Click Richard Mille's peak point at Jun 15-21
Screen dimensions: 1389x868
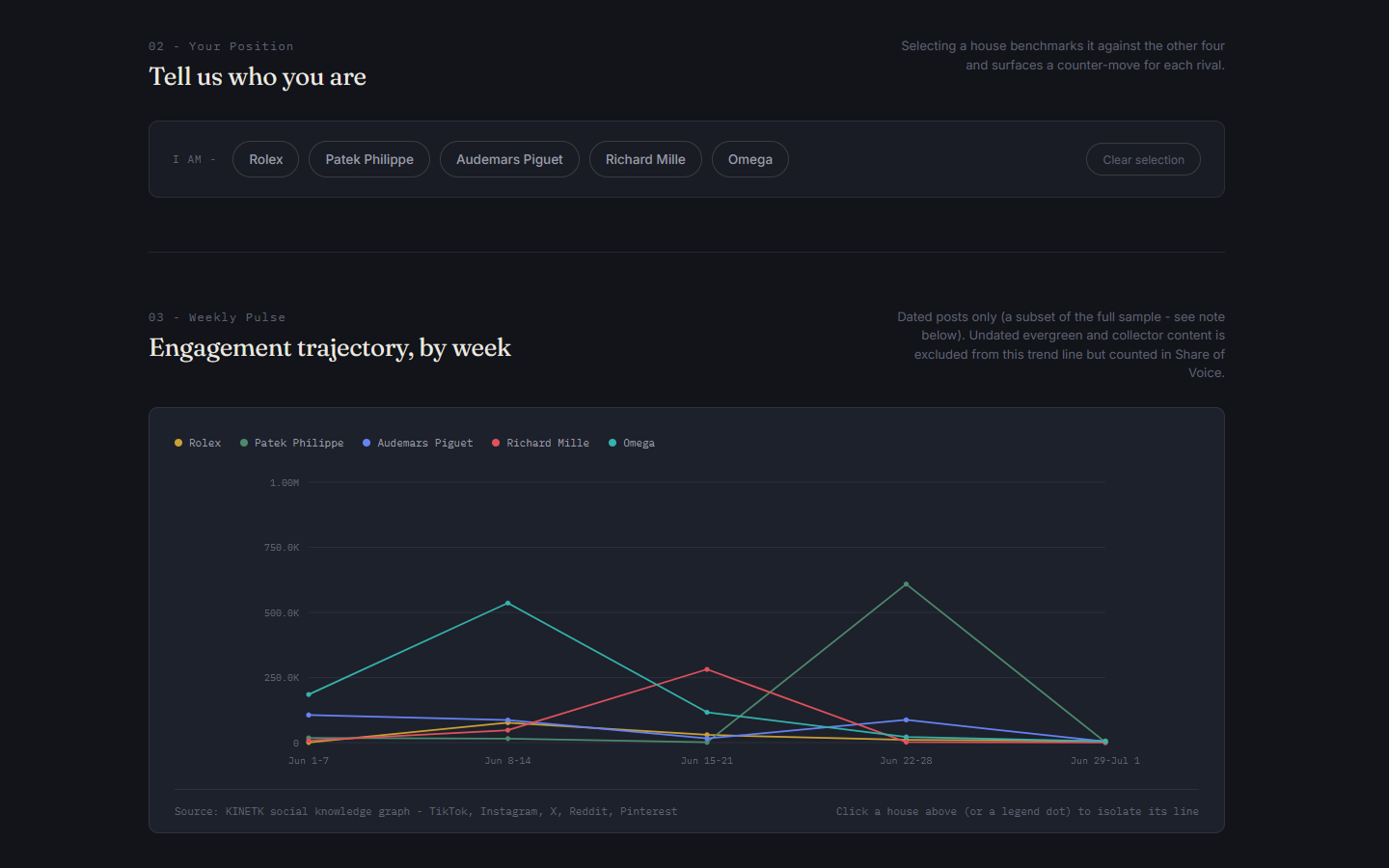tap(707, 669)
